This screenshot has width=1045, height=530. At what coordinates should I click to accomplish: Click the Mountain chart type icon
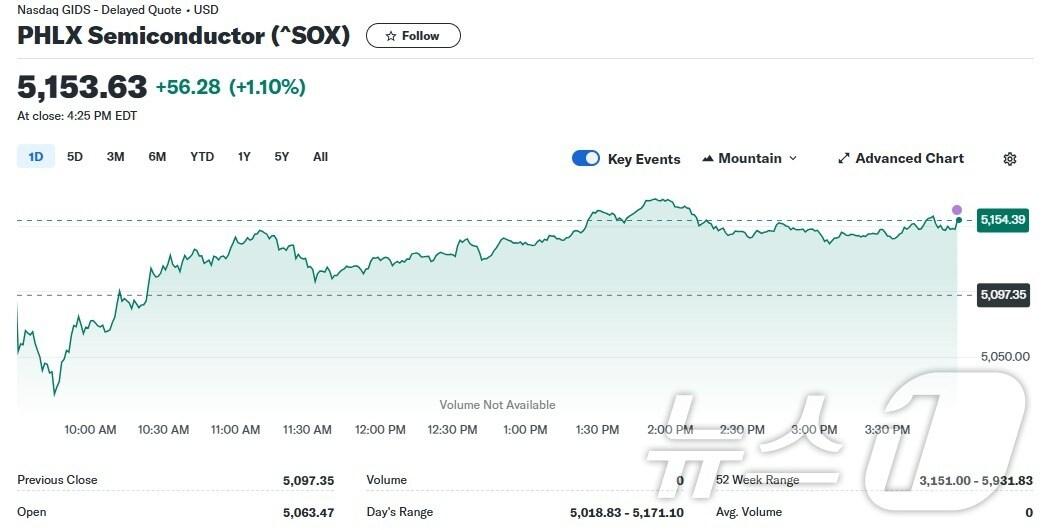(x=708, y=159)
